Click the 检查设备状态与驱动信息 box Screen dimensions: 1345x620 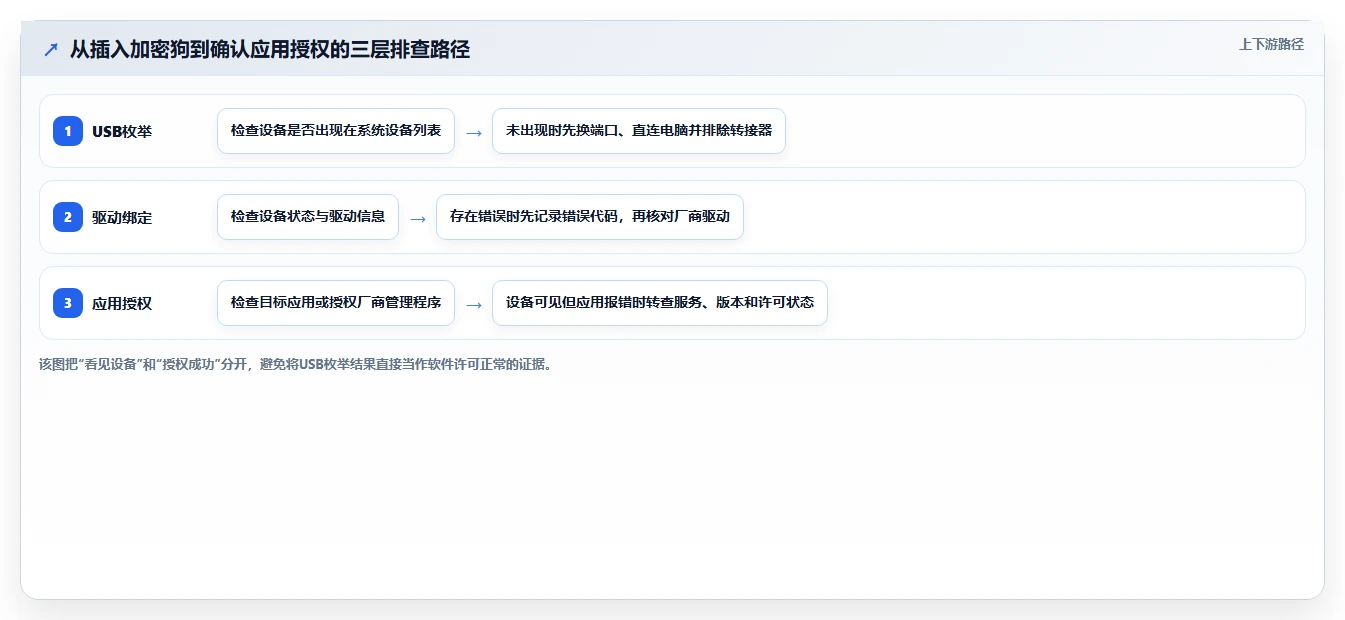pyautogui.click(x=308, y=217)
